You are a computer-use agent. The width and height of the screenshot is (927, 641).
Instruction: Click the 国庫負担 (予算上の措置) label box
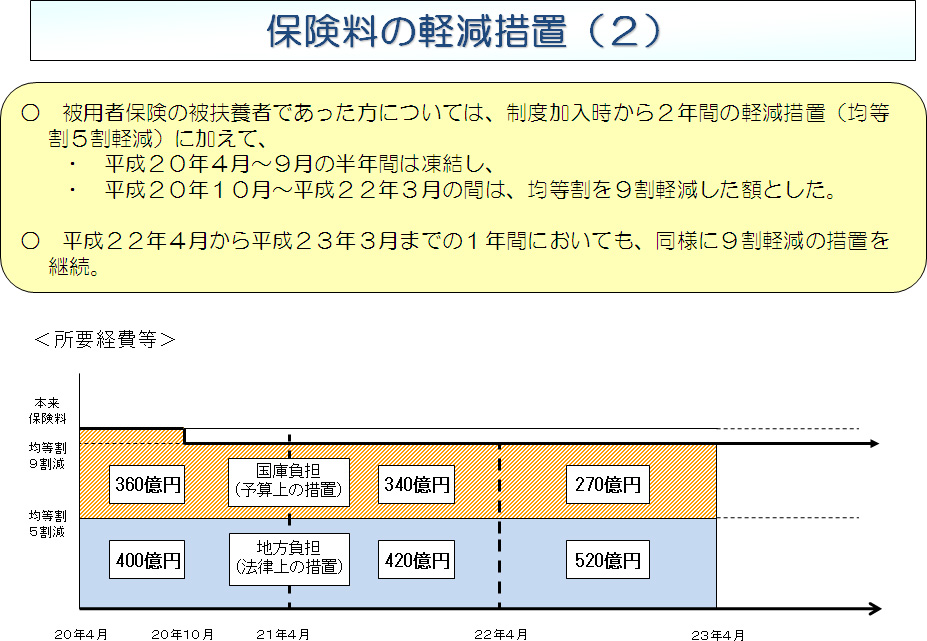[x=289, y=480]
